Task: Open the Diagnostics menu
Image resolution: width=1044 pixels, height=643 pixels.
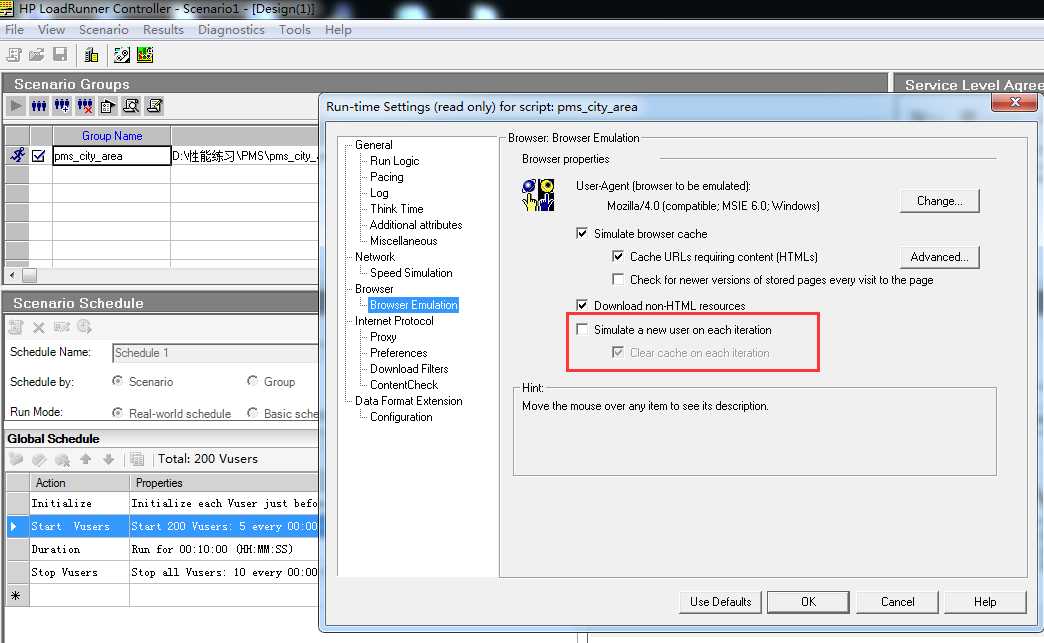Action: click(x=231, y=30)
